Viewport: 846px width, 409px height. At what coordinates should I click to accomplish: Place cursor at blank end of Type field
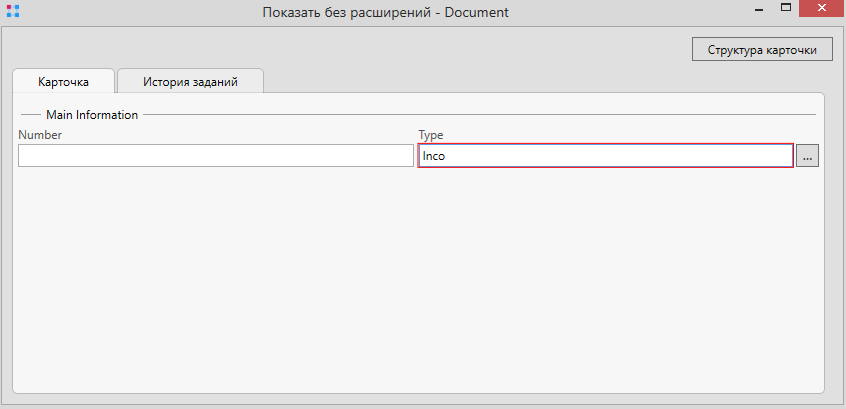point(700,156)
